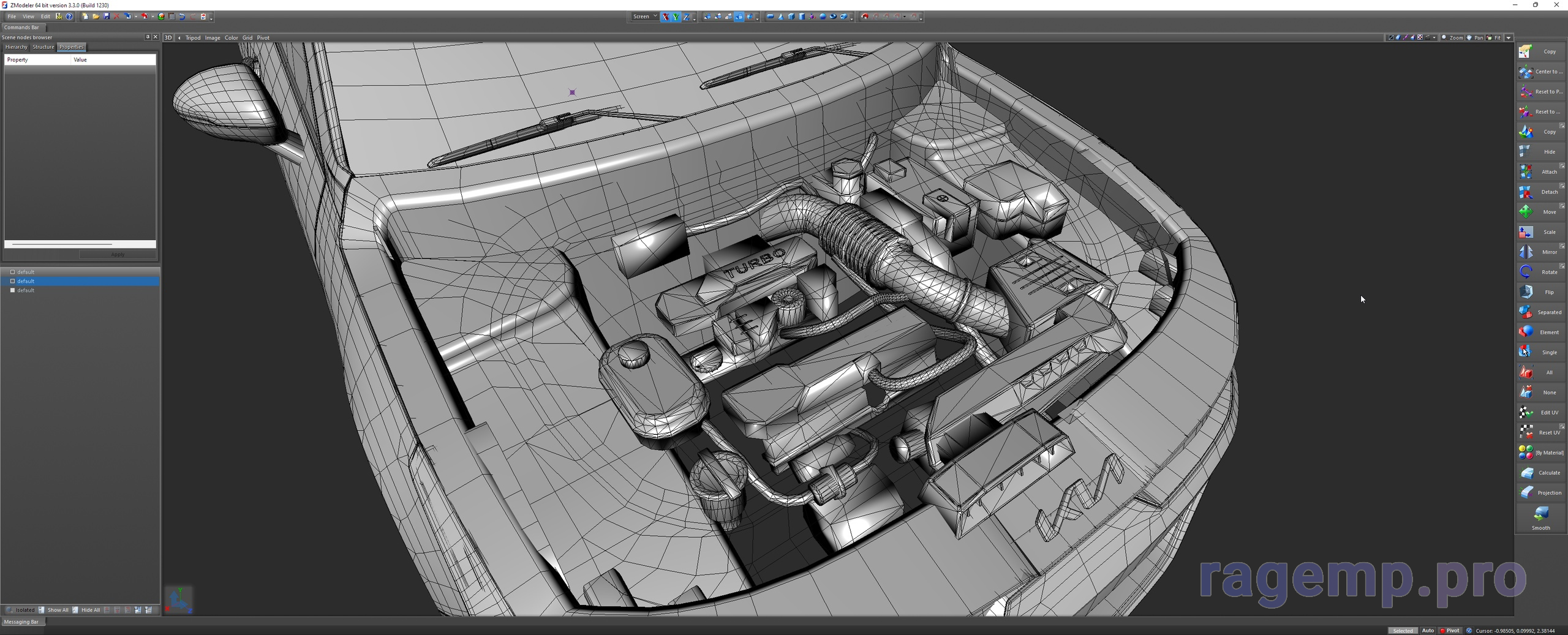
Task: Expand the main toolbar overflow arrow
Action: [211, 18]
